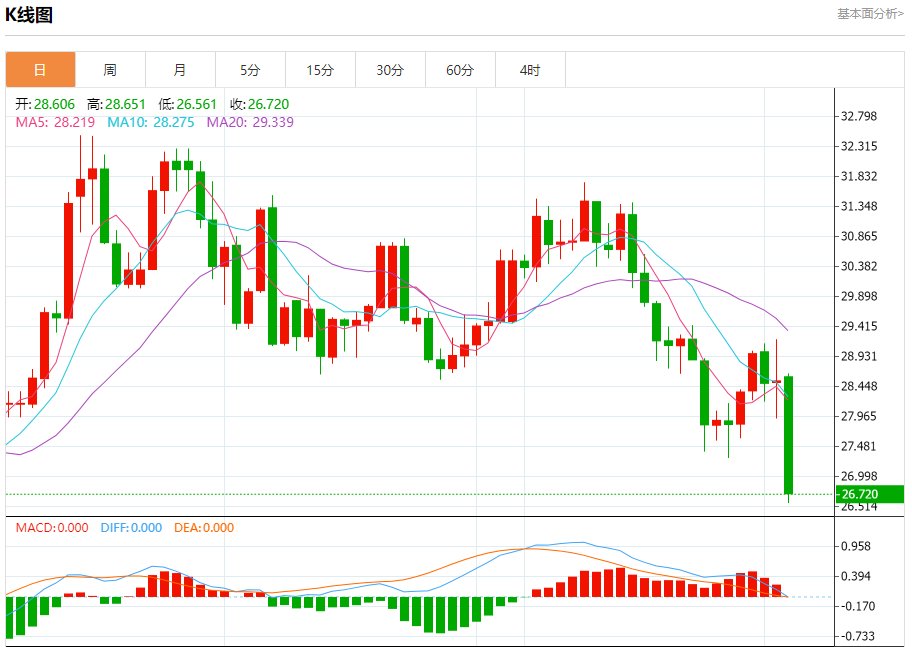
Task: Click the MACD:0.000 indicator label
Action: coord(52,528)
